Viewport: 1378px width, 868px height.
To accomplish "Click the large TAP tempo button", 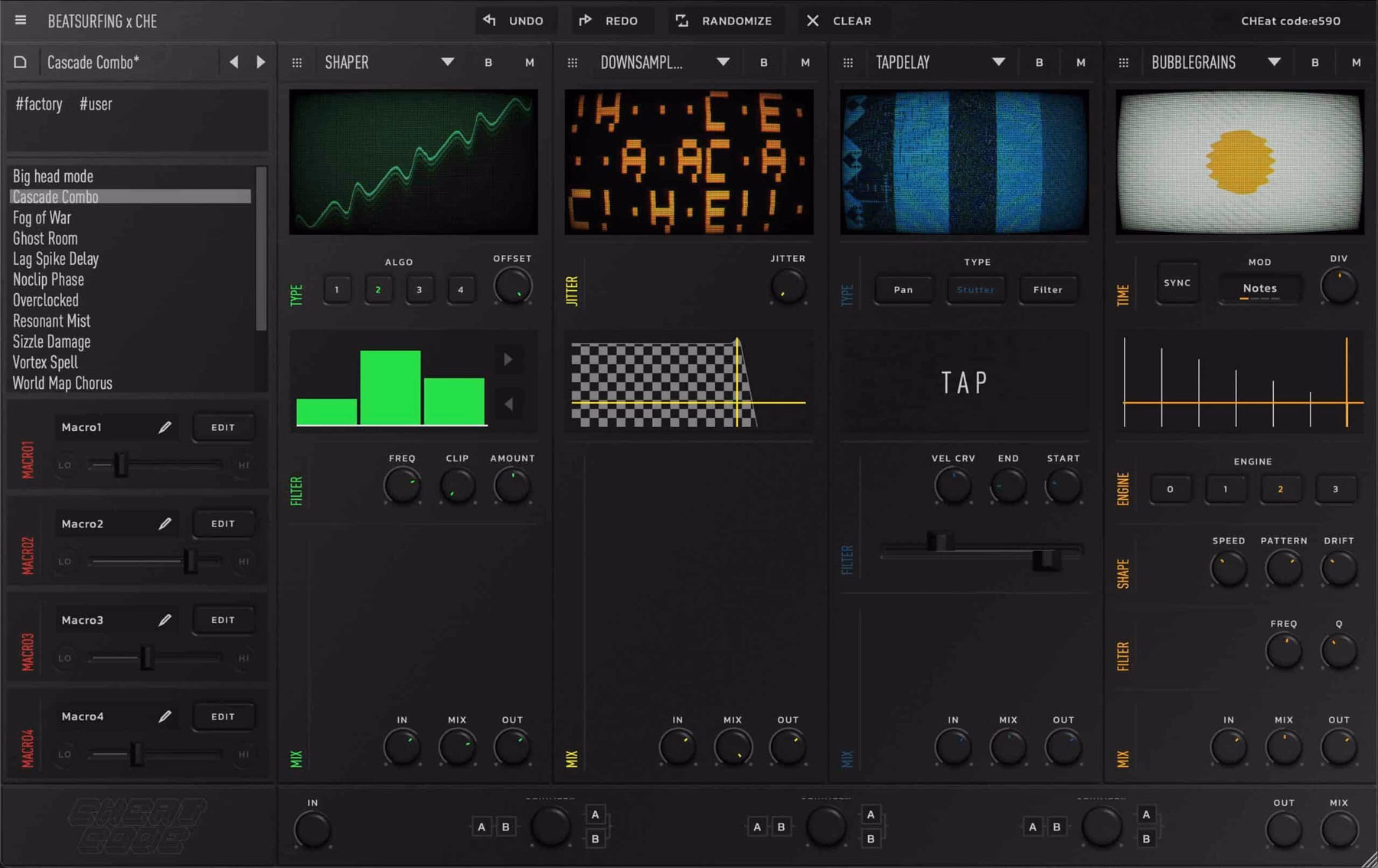I will click(965, 383).
